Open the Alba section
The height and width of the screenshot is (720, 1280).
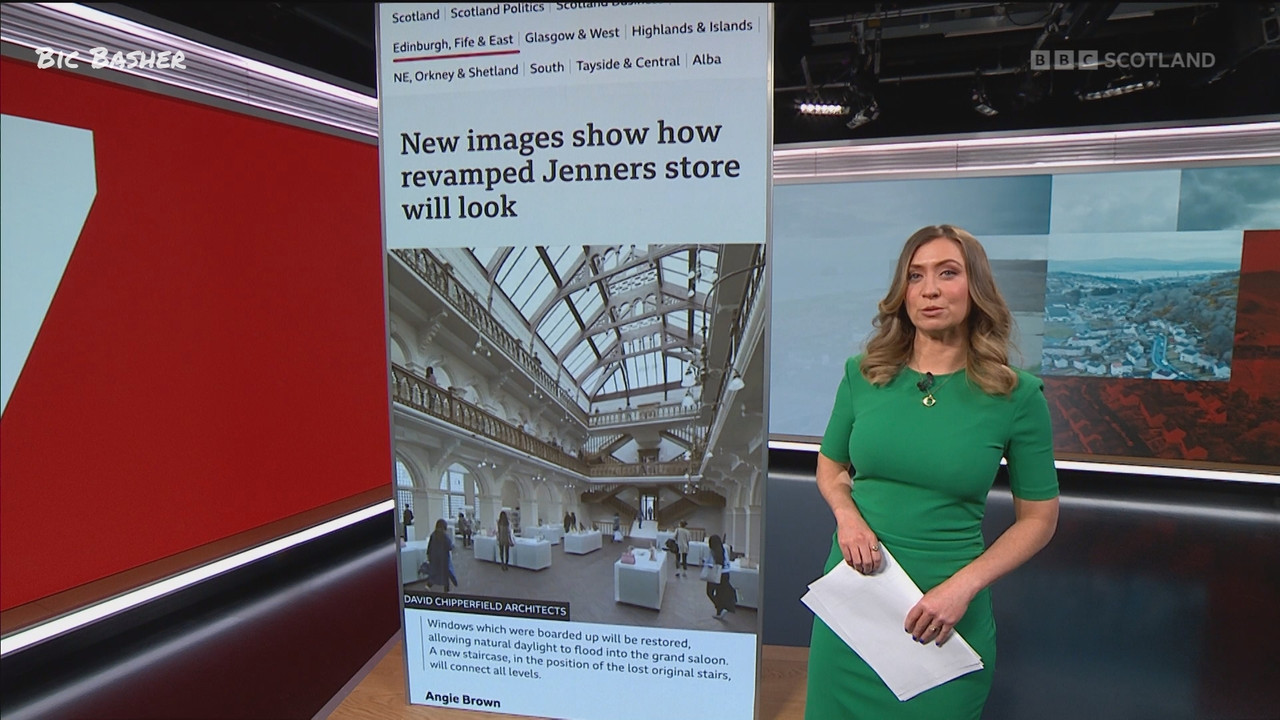(706, 60)
